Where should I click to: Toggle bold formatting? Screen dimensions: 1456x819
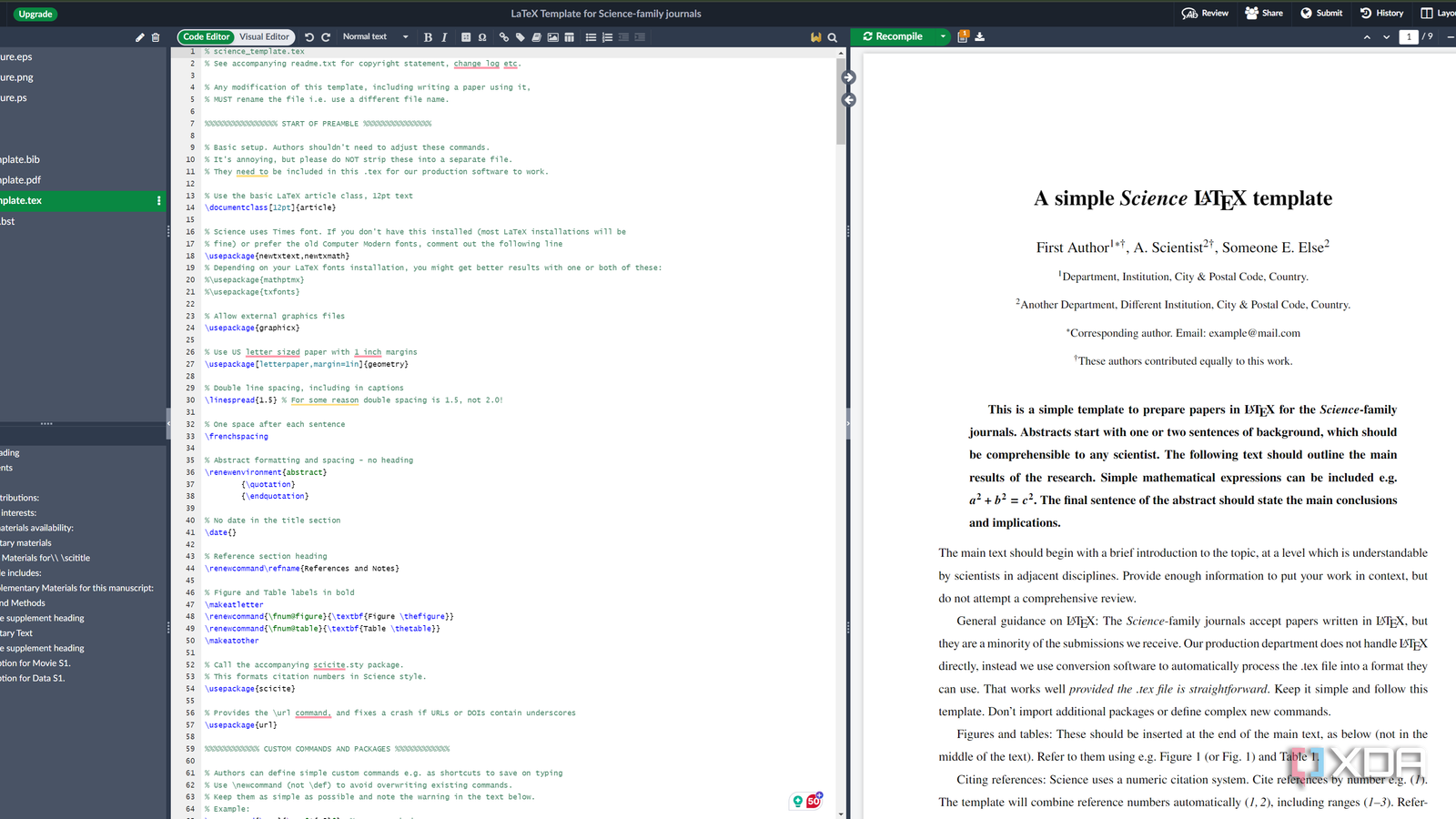(428, 37)
